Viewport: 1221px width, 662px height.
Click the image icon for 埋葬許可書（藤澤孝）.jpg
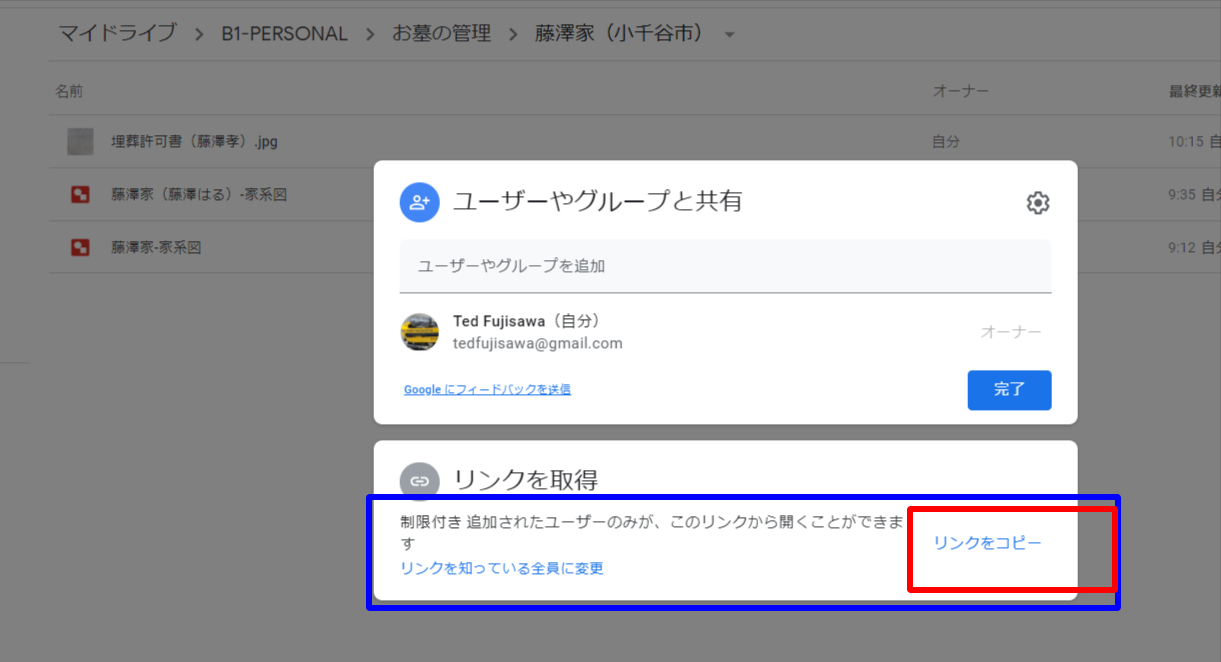tap(79, 141)
